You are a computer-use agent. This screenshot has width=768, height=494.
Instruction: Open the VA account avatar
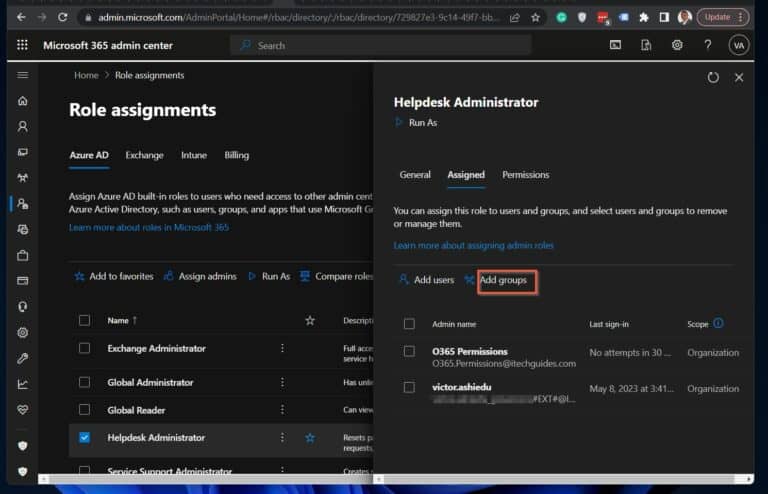coord(739,46)
